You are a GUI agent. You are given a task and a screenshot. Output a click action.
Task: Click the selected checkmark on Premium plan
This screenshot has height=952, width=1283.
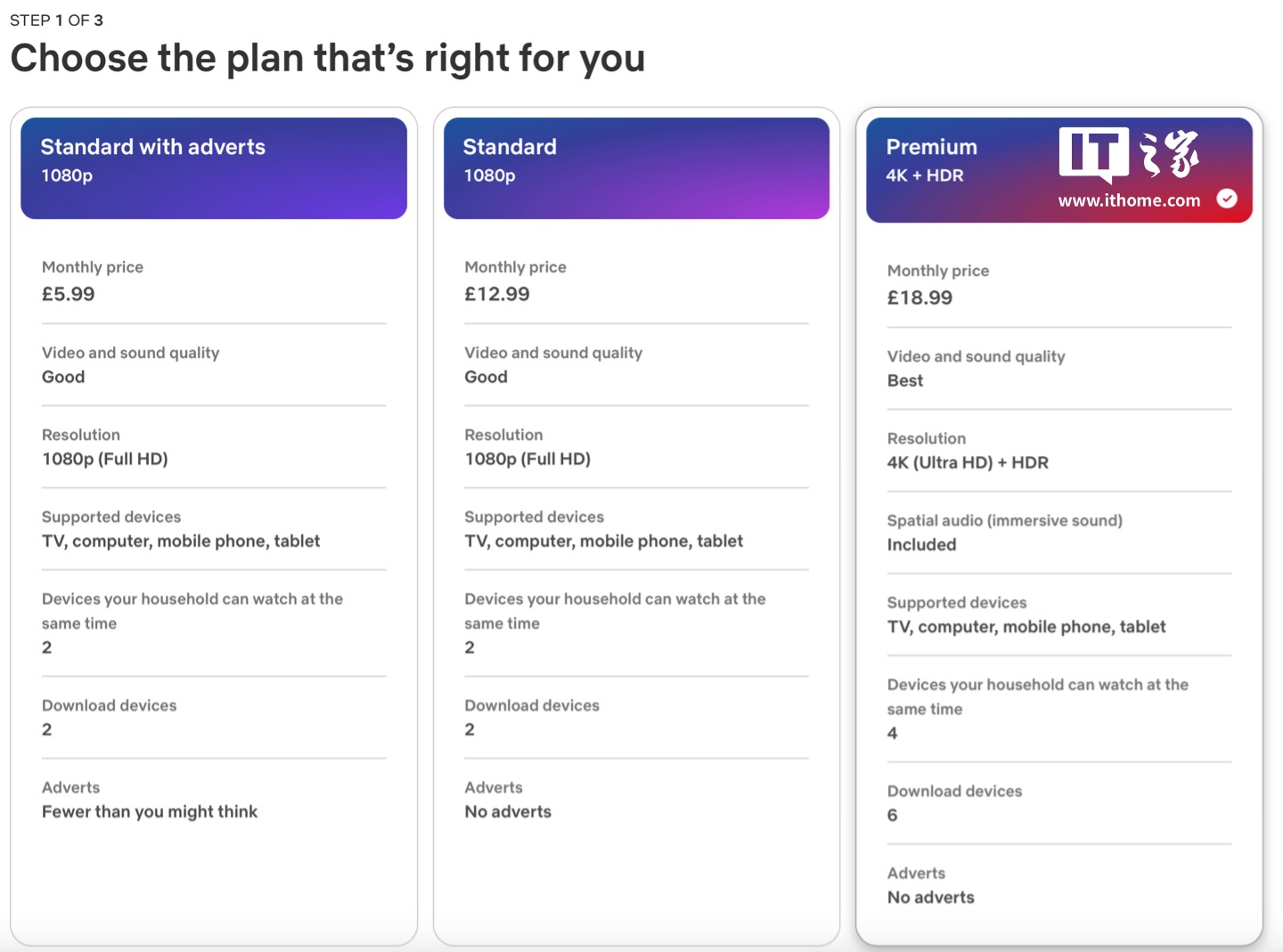point(1227,199)
